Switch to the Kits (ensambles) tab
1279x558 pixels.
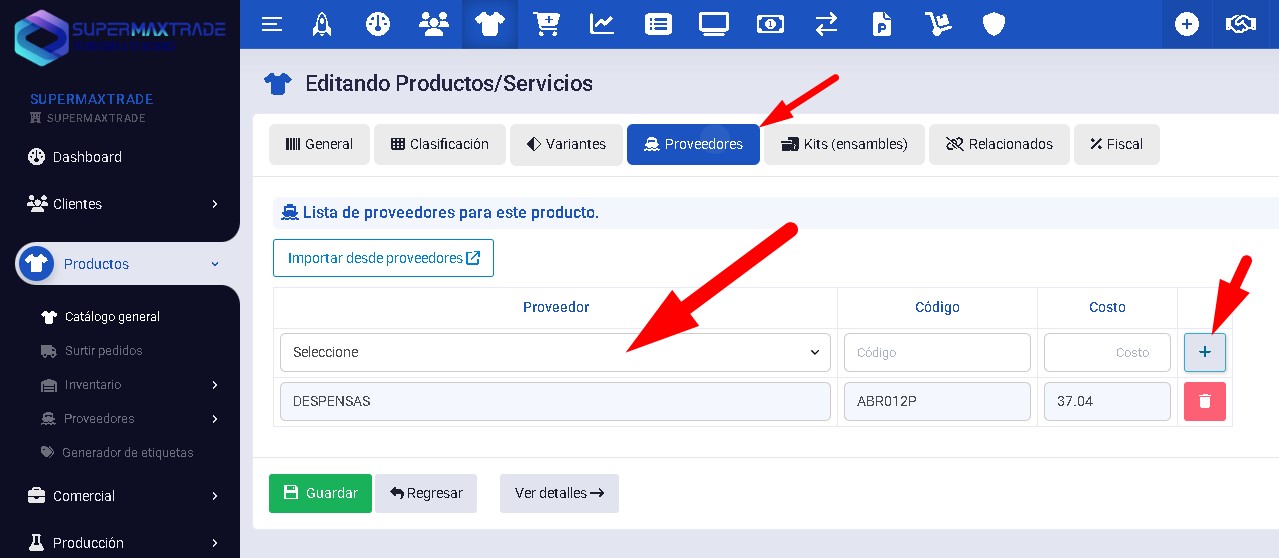(844, 144)
